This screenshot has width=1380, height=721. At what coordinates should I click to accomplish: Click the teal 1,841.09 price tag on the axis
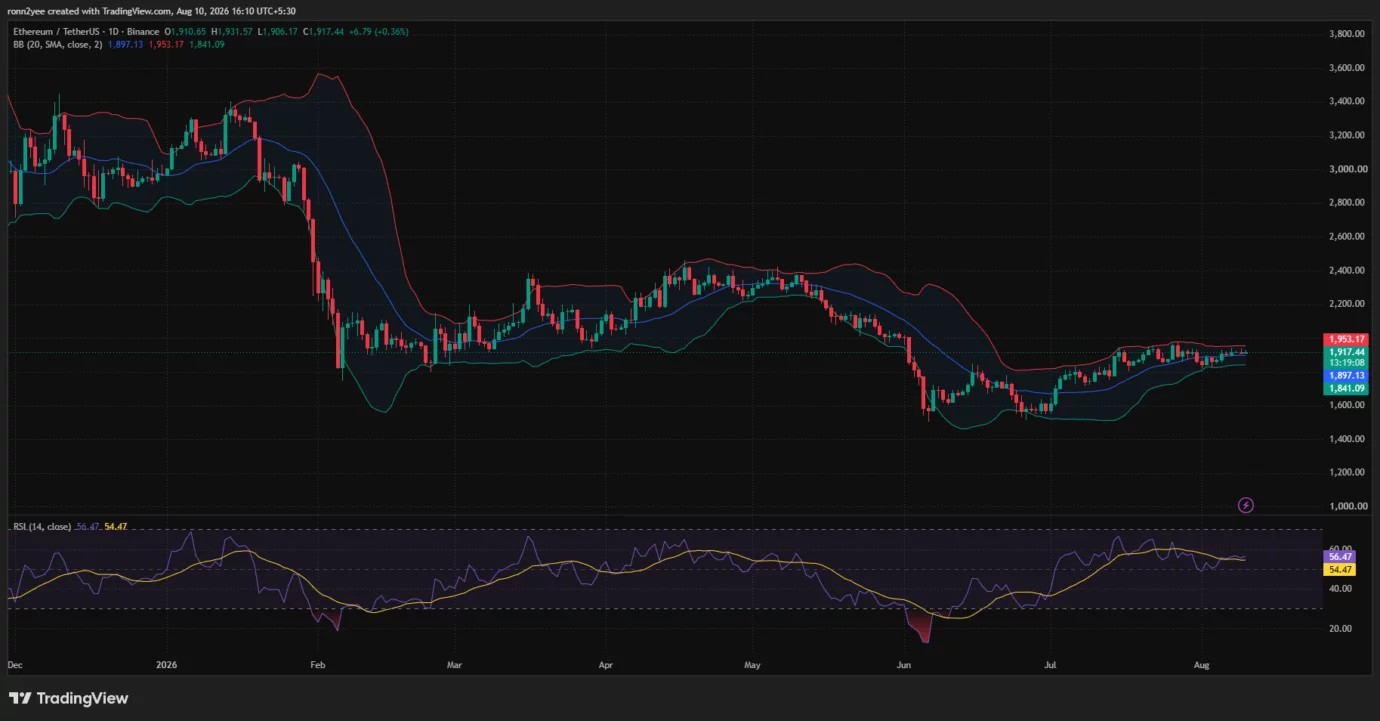coord(1345,387)
